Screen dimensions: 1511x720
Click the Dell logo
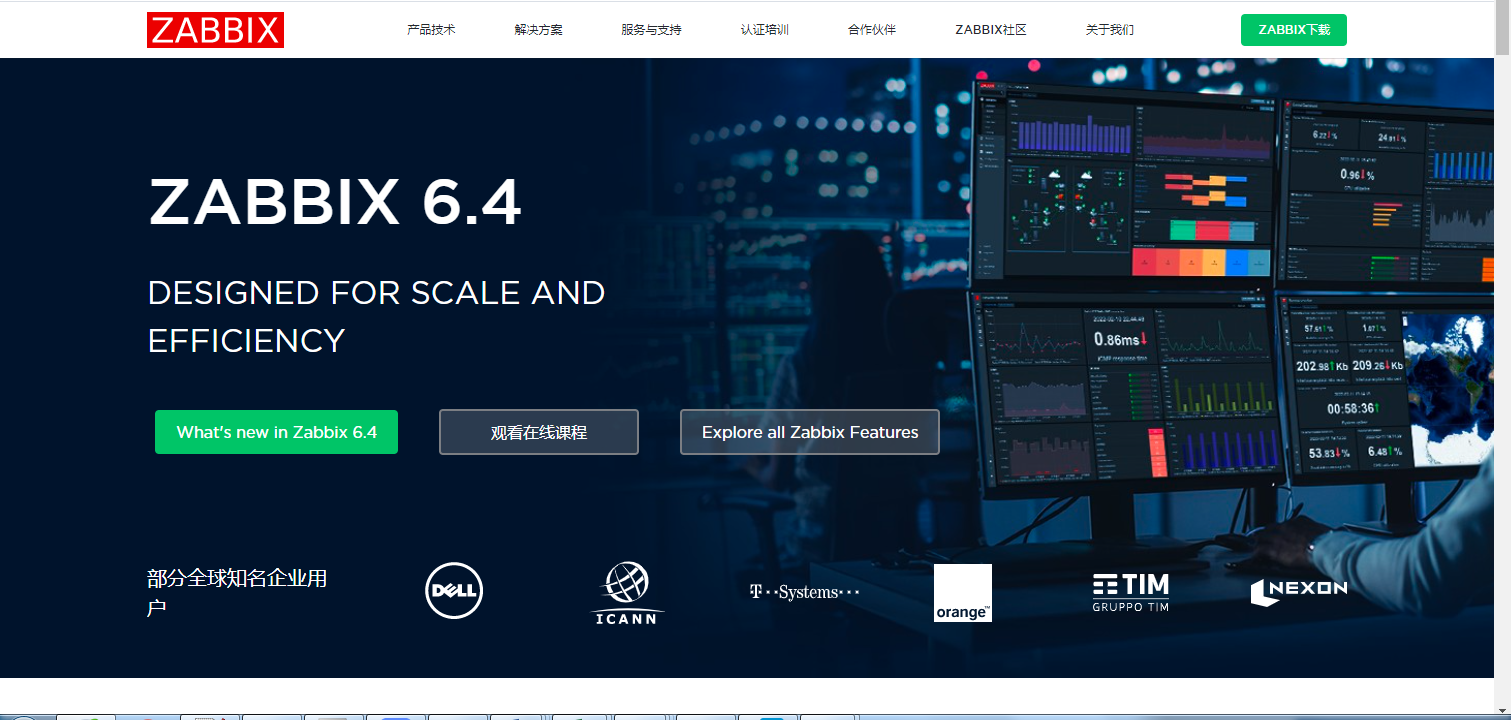pyautogui.click(x=454, y=591)
